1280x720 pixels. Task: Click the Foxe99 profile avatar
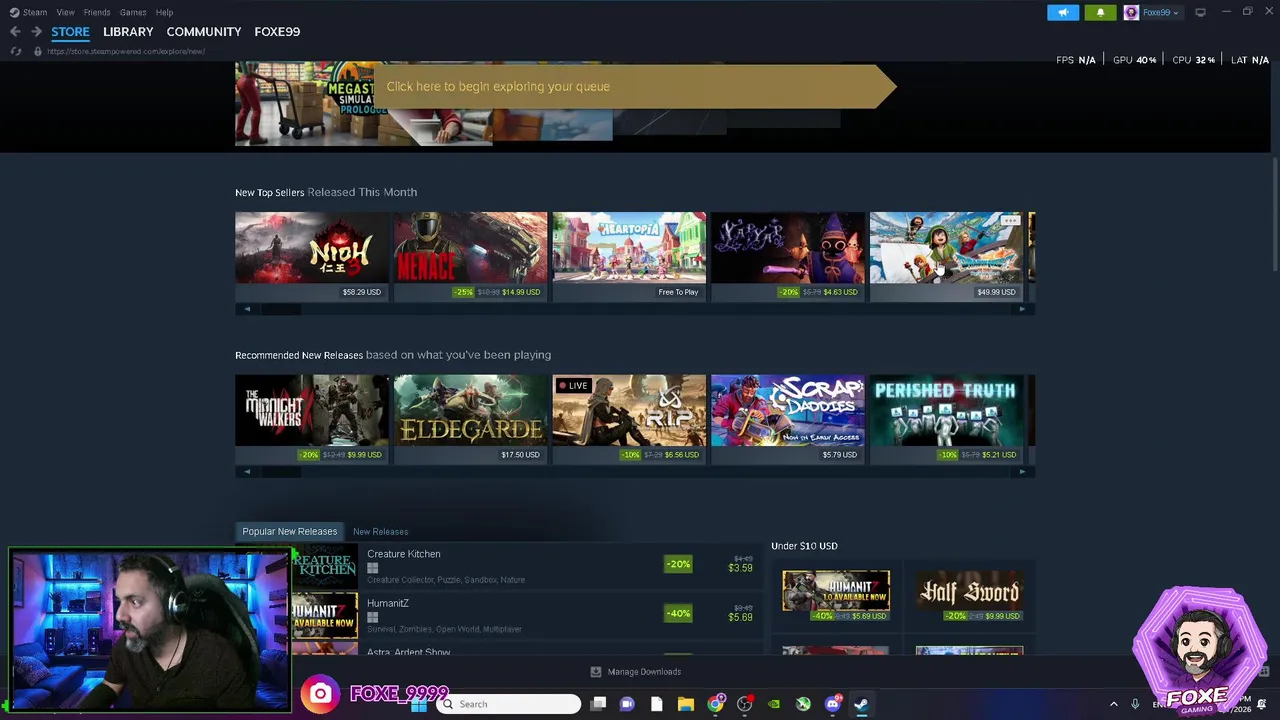1131,12
